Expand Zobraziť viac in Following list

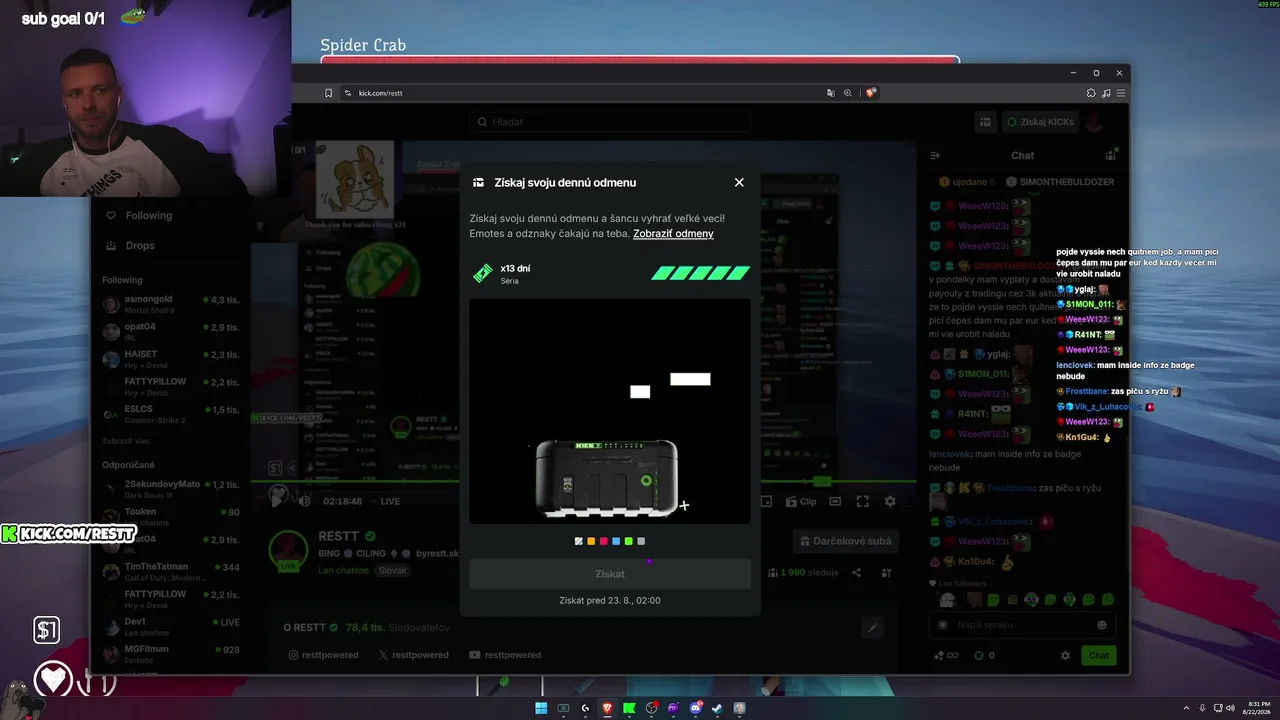(x=125, y=441)
